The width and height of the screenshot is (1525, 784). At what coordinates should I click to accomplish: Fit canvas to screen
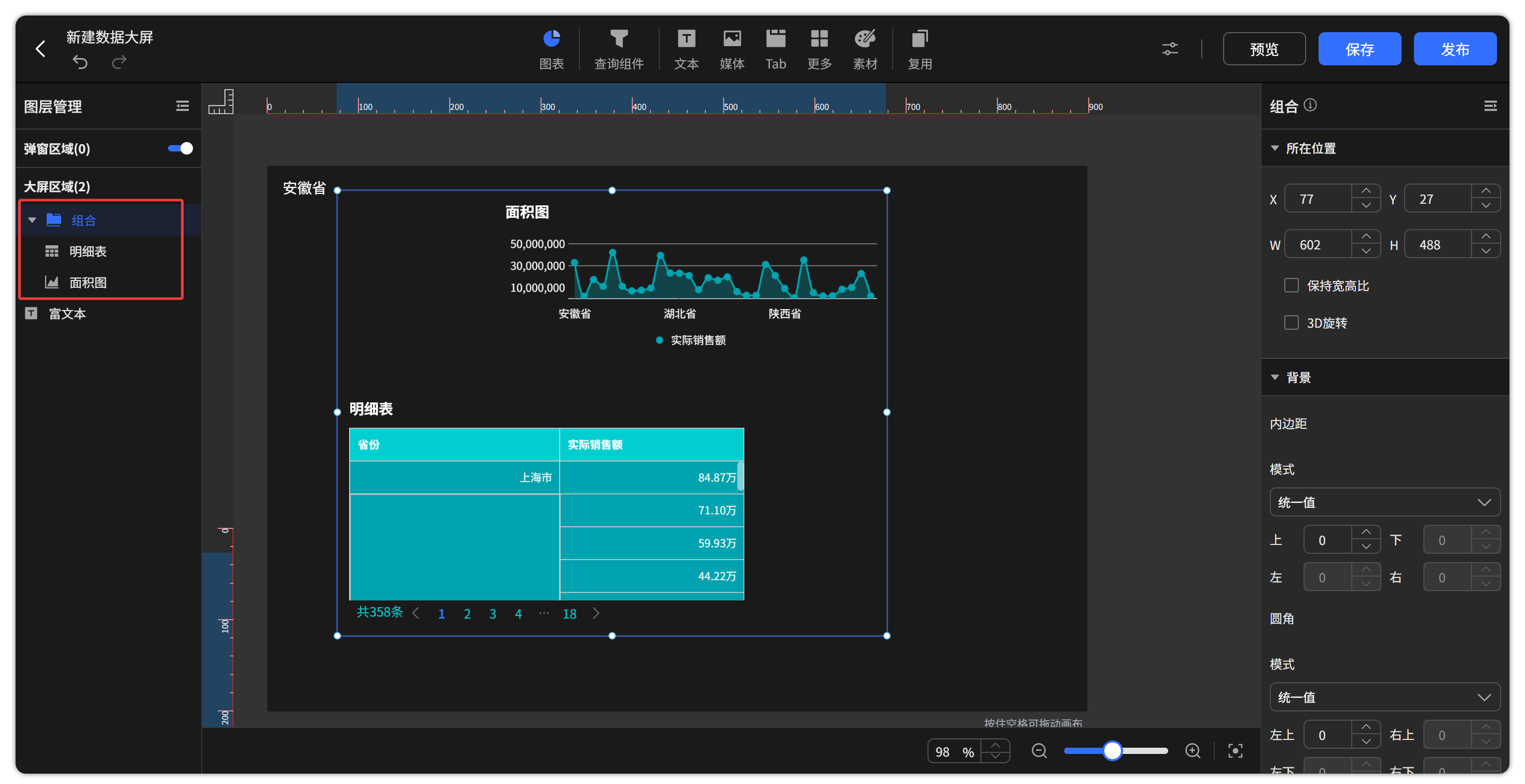click(x=1235, y=751)
